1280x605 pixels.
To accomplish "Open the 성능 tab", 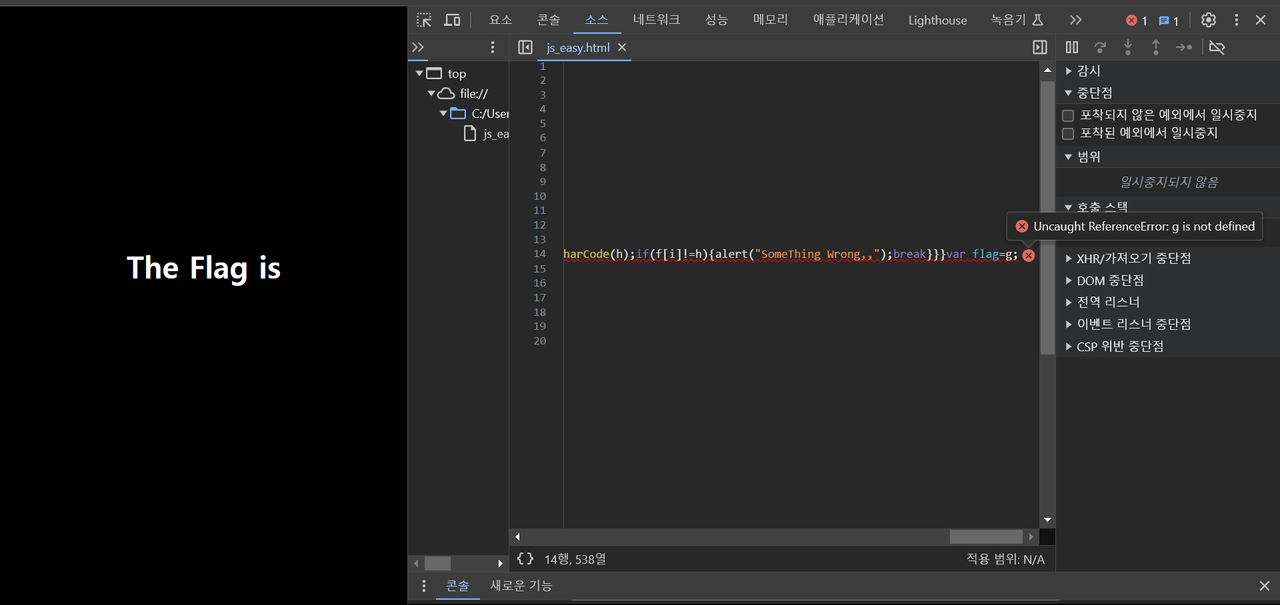I will pos(716,20).
